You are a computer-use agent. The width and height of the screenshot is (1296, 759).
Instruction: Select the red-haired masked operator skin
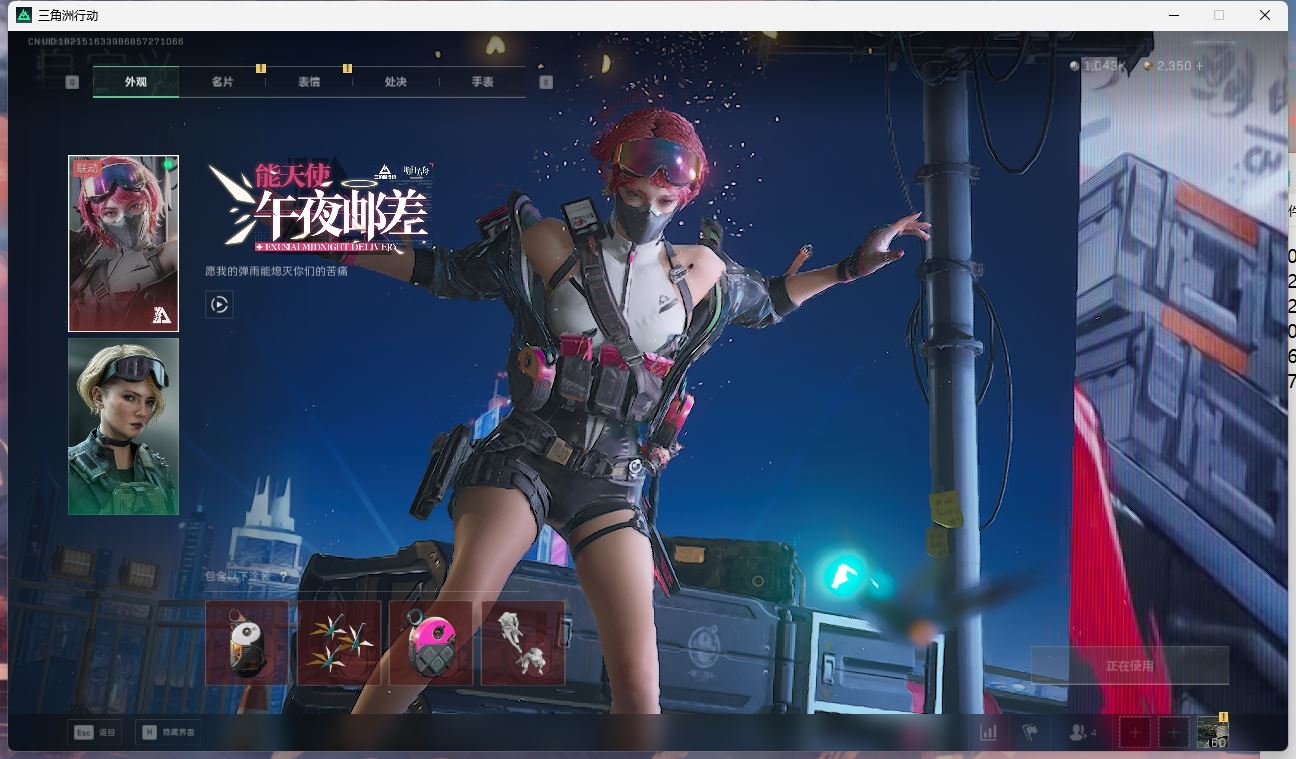point(123,243)
